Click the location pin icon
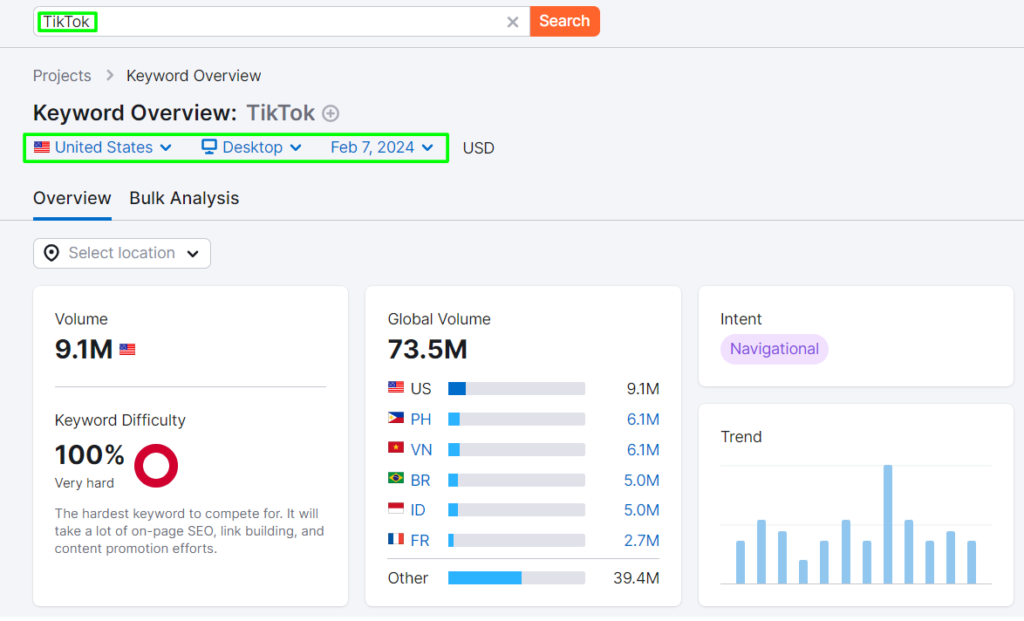Image resolution: width=1024 pixels, height=621 pixels. pos(52,253)
